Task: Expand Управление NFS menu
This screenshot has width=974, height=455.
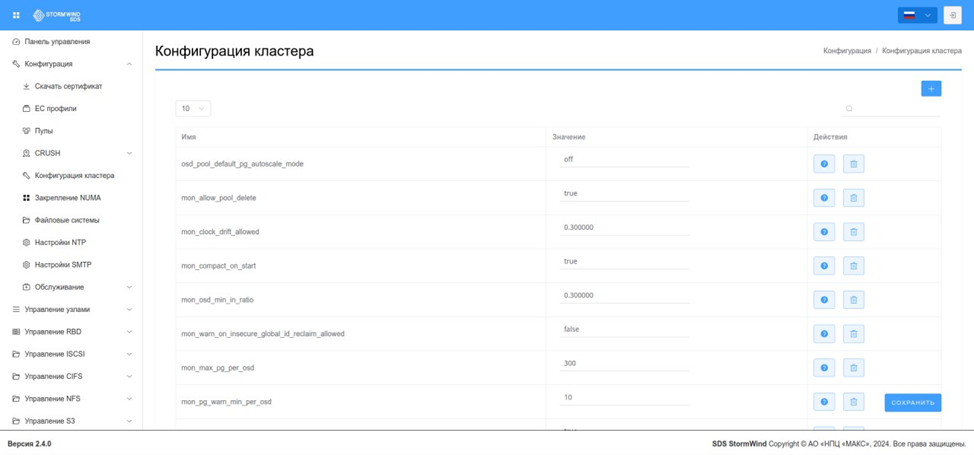Action: pyautogui.click(x=129, y=398)
